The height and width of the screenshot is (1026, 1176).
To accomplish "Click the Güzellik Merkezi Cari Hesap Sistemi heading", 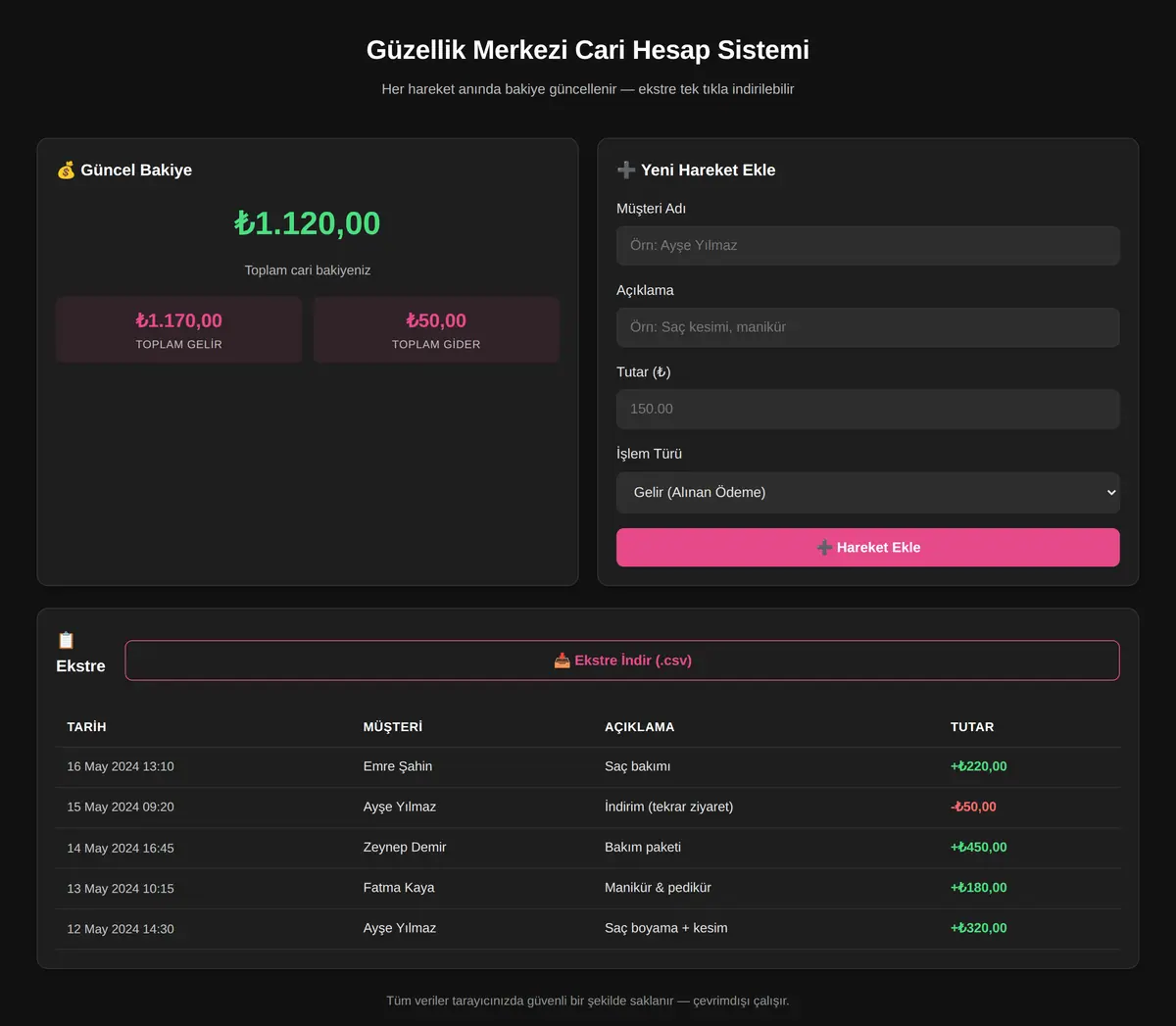I will click(588, 50).
